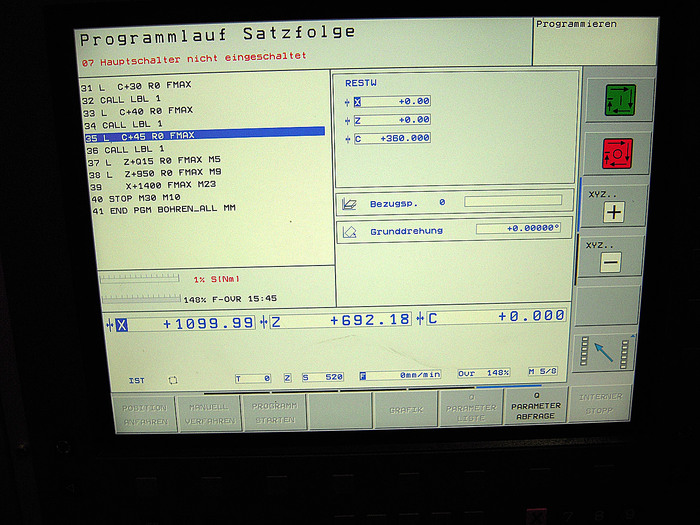The height and width of the screenshot is (525, 700).
Task: Select the blue arrow softkey-row switcher
Action: point(604,352)
